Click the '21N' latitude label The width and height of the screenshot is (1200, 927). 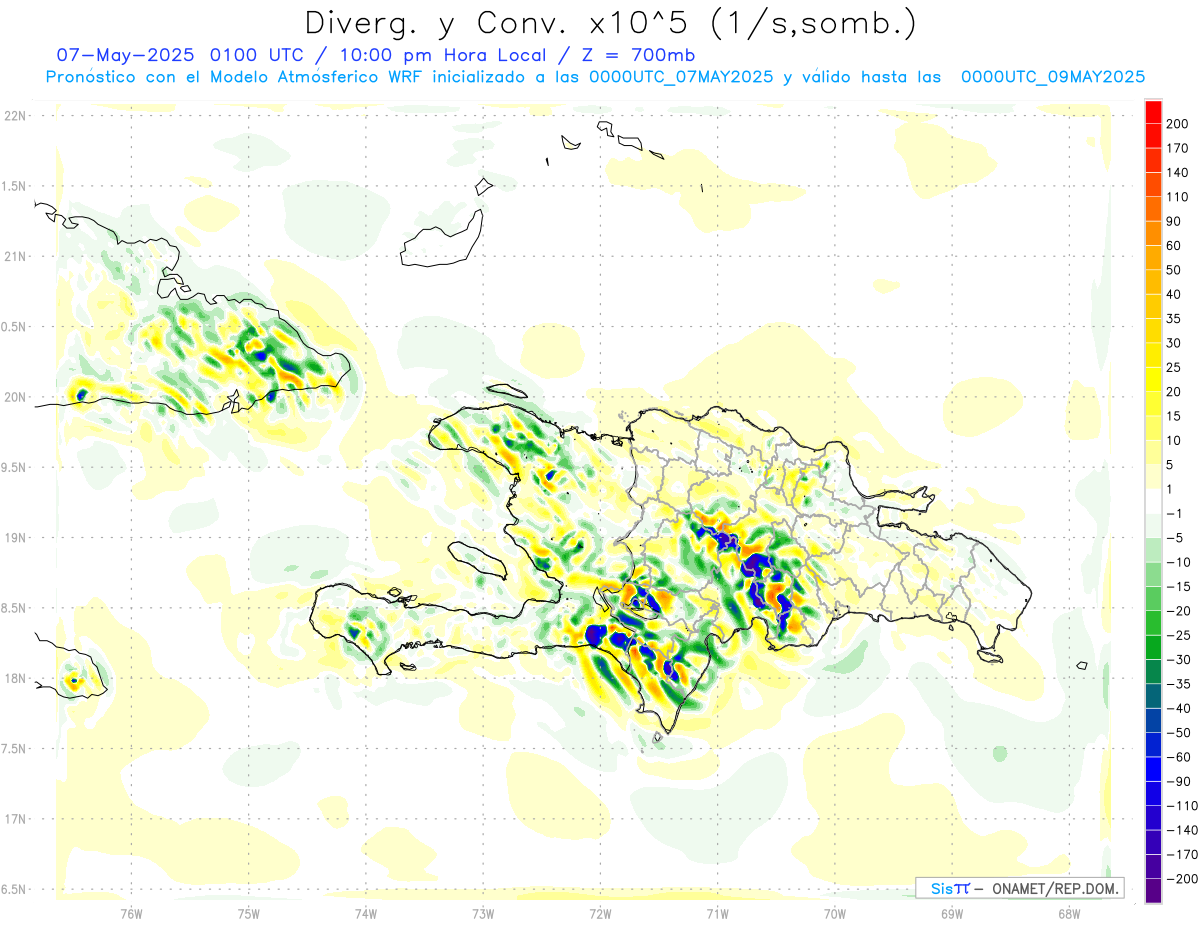[x=14, y=257]
